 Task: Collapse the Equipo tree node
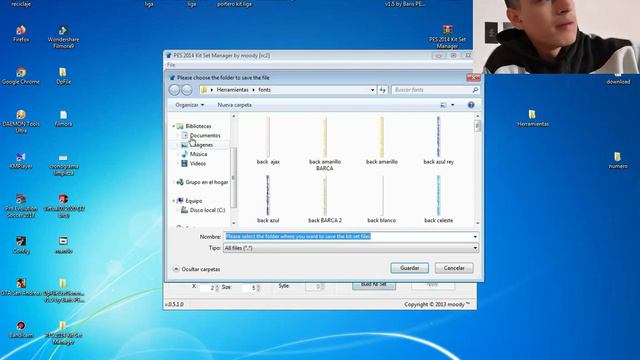click(x=173, y=201)
